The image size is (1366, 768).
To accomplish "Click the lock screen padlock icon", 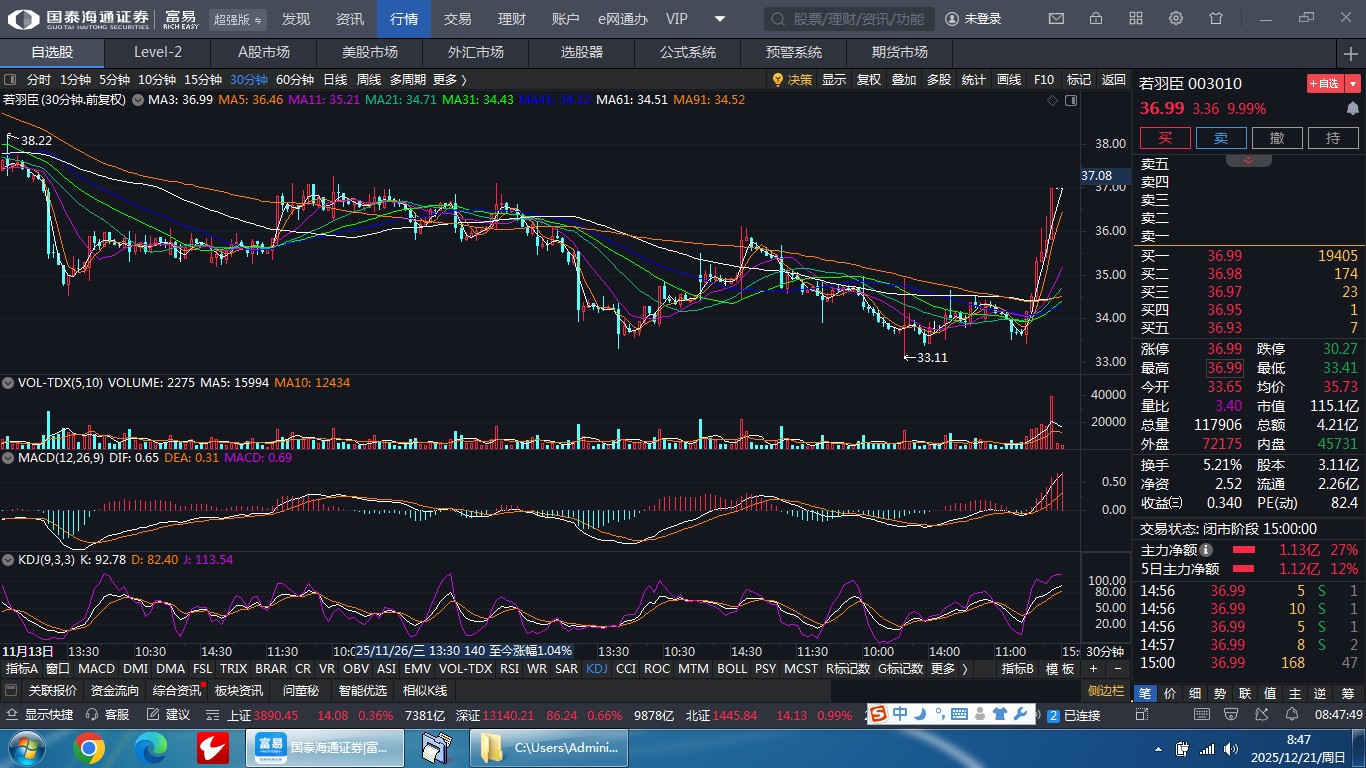I will pyautogui.click(x=1096, y=19).
